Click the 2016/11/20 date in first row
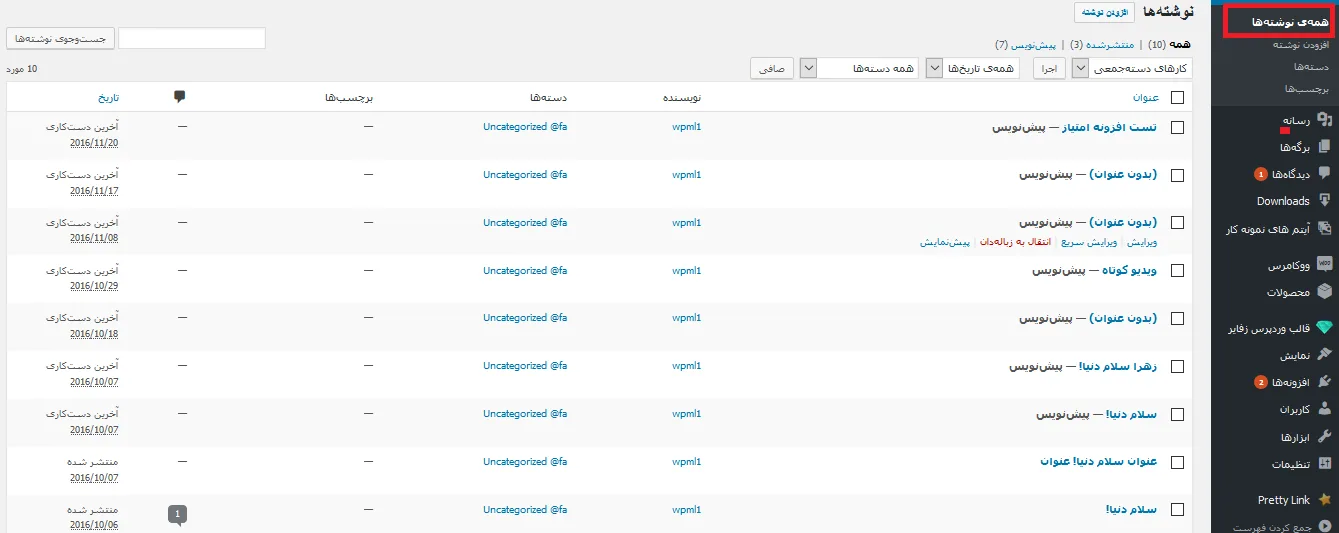 [94, 143]
